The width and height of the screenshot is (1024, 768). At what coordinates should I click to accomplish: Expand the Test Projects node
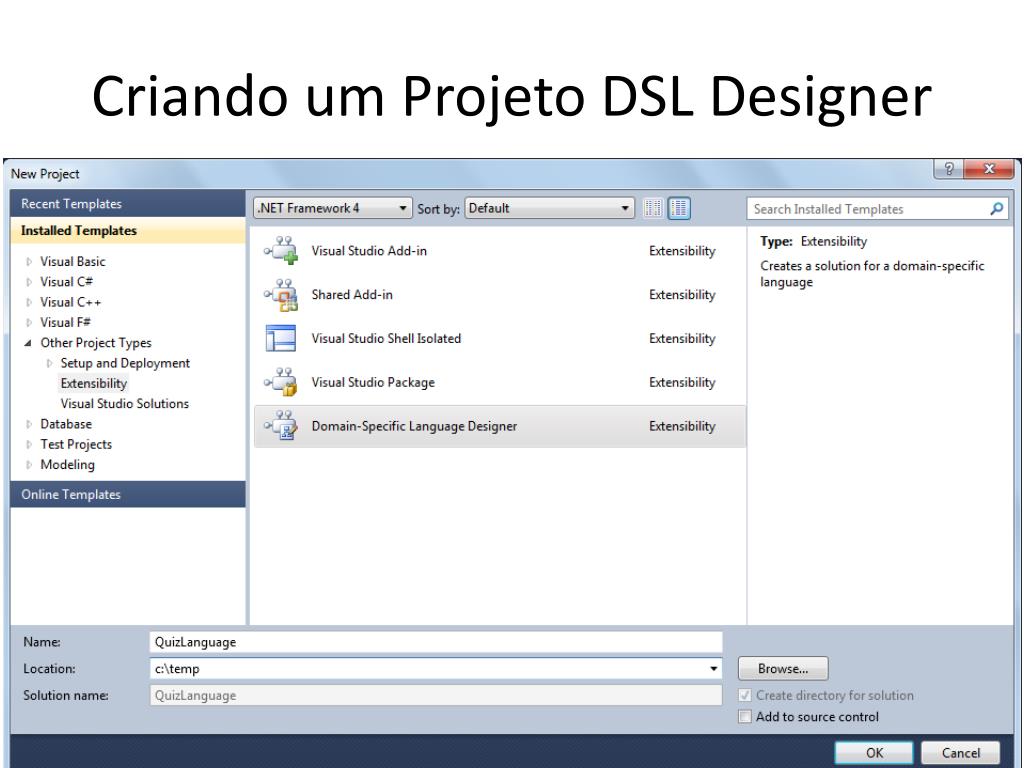pyautogui.click(x=29, y=444)
